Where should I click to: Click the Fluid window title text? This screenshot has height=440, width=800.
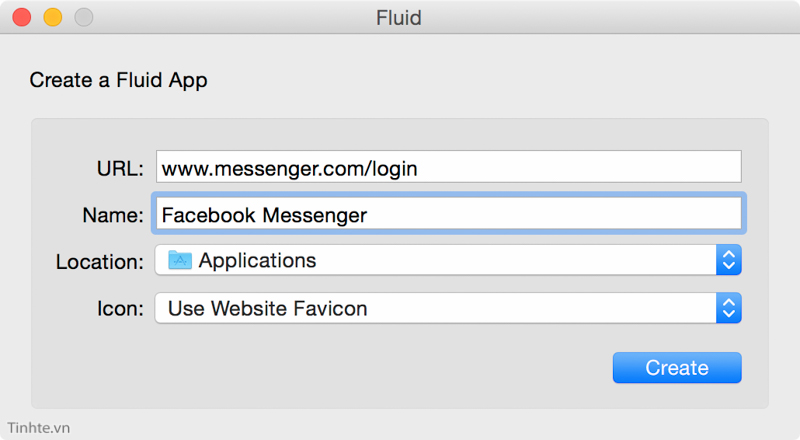398,18
